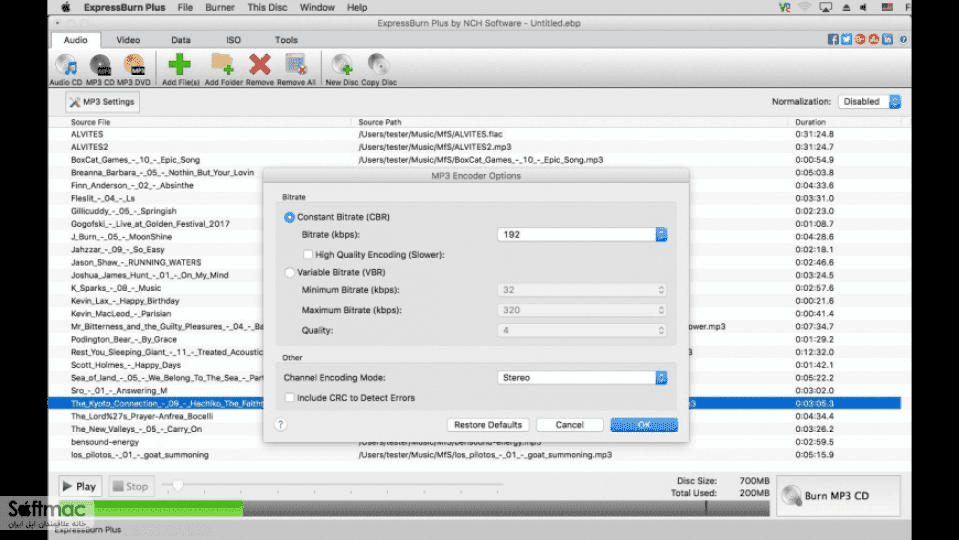
Task: Click the Stop button
Action: 131,486
